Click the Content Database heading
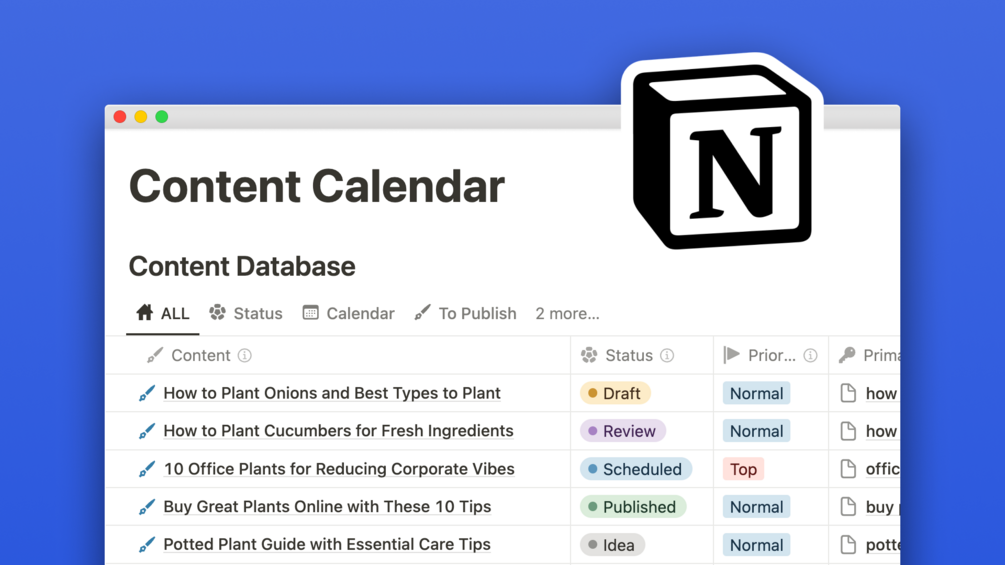 click(242, 266)
